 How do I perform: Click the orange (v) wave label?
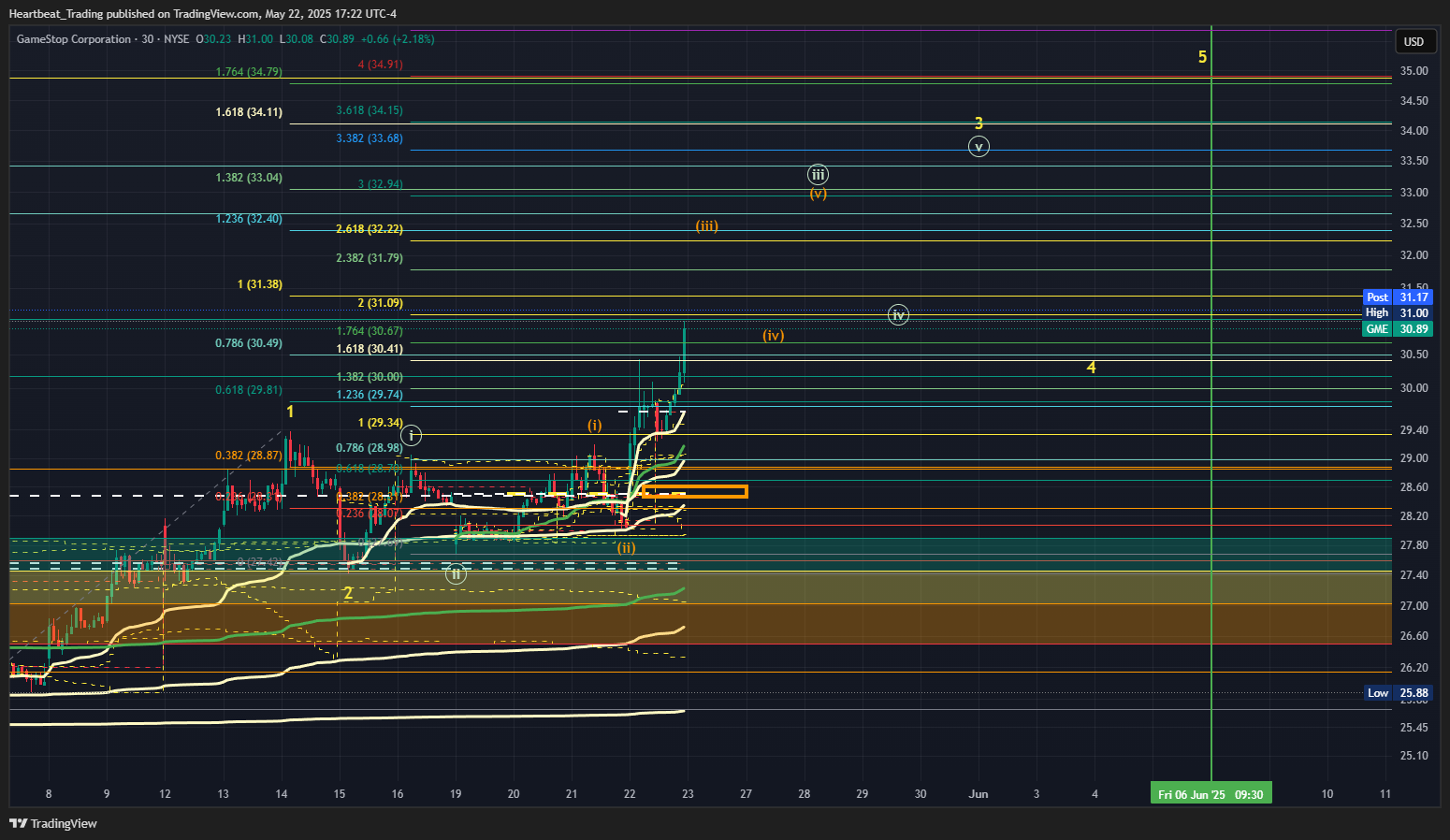(x=819, y=194)
